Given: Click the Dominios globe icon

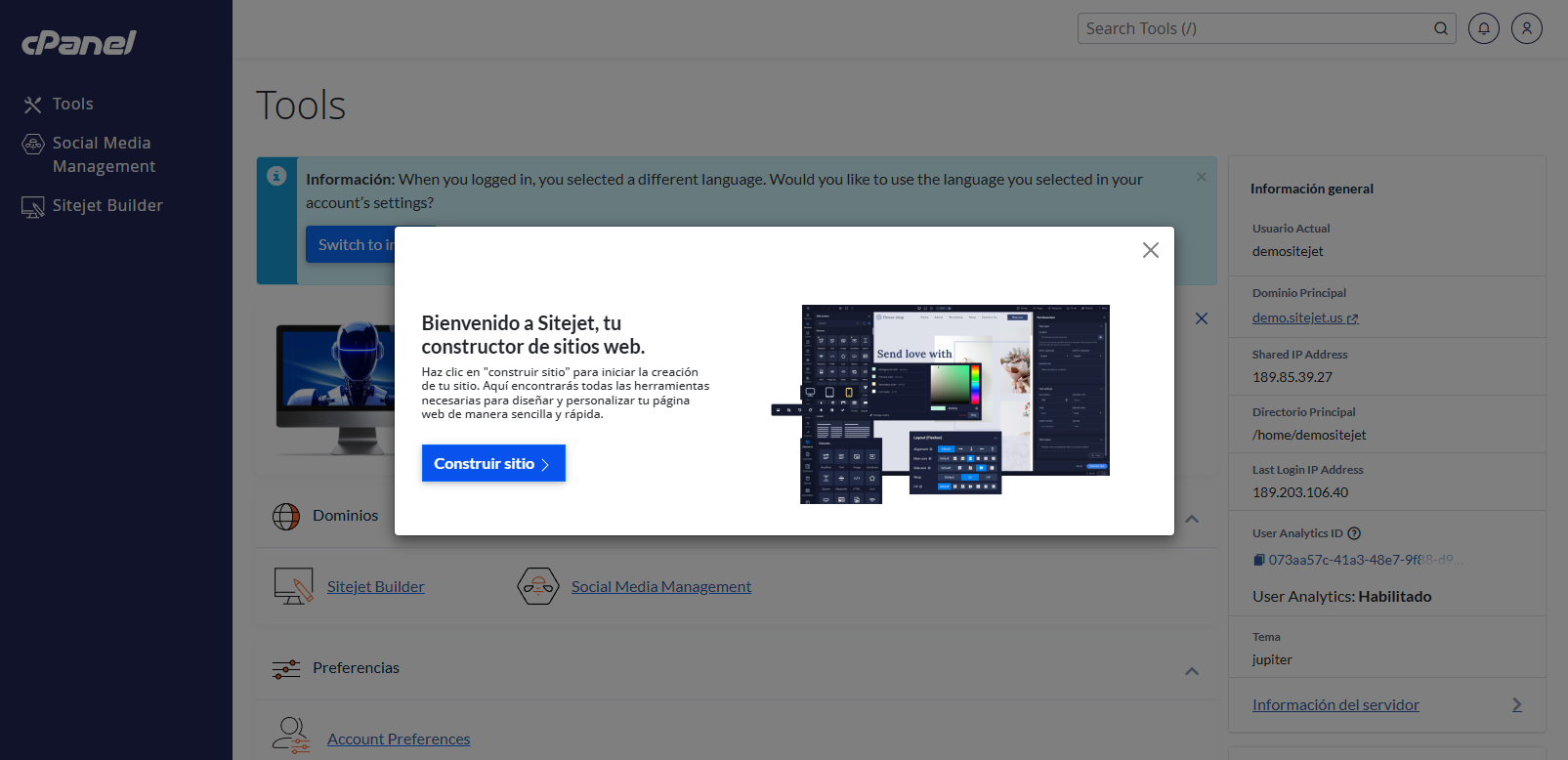Looking at the screenshot, I should (x=286, y=516).
